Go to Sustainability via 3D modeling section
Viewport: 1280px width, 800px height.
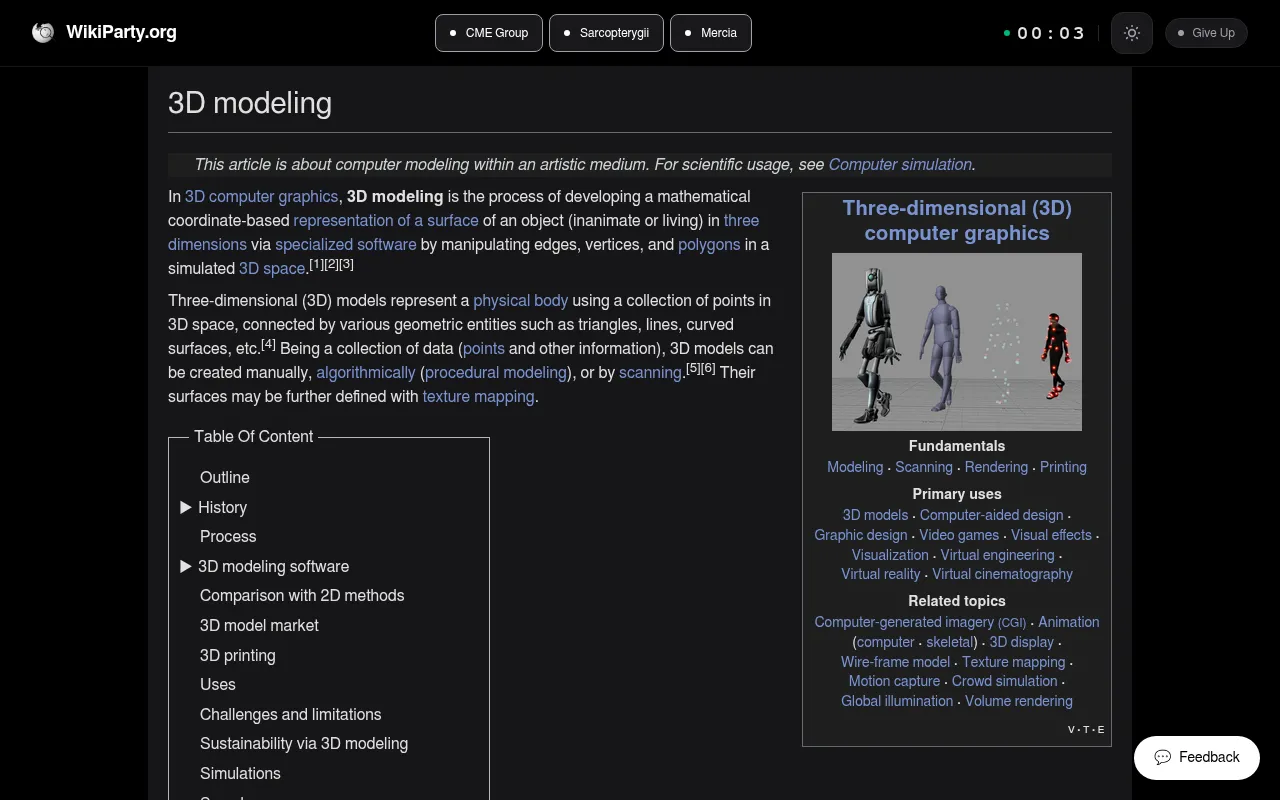tap(304, 743)
